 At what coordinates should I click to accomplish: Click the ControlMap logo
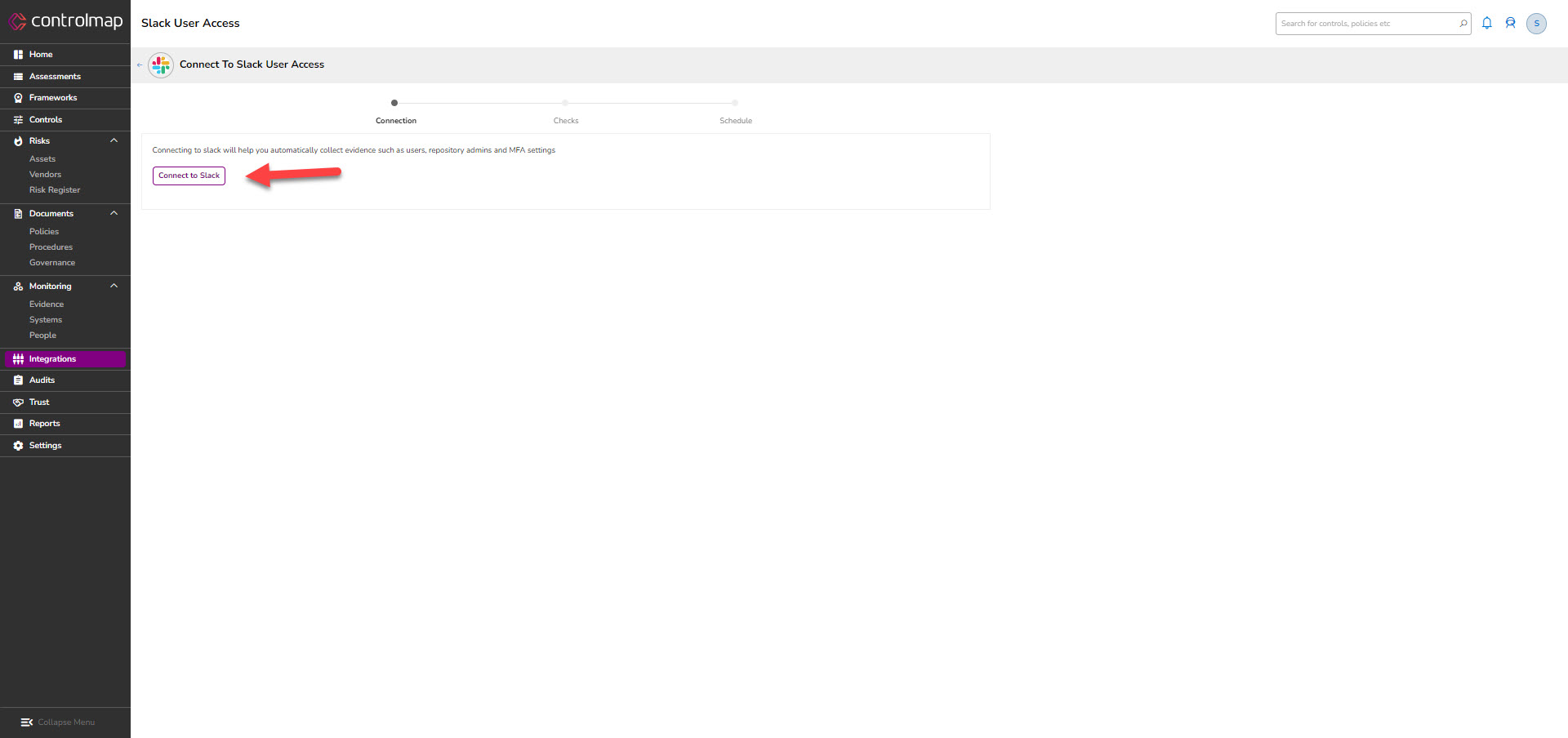pos(65,22)
